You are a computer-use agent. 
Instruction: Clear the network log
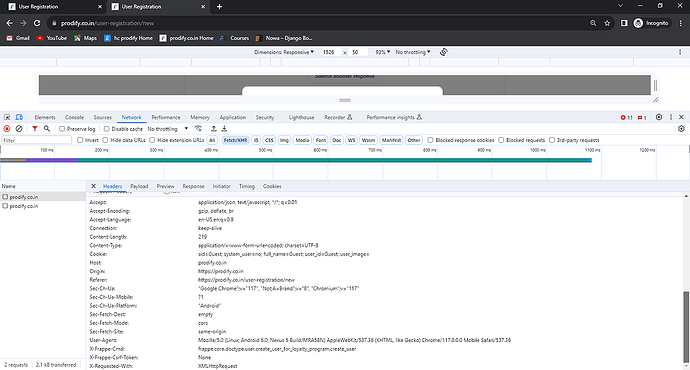[19, 129]
